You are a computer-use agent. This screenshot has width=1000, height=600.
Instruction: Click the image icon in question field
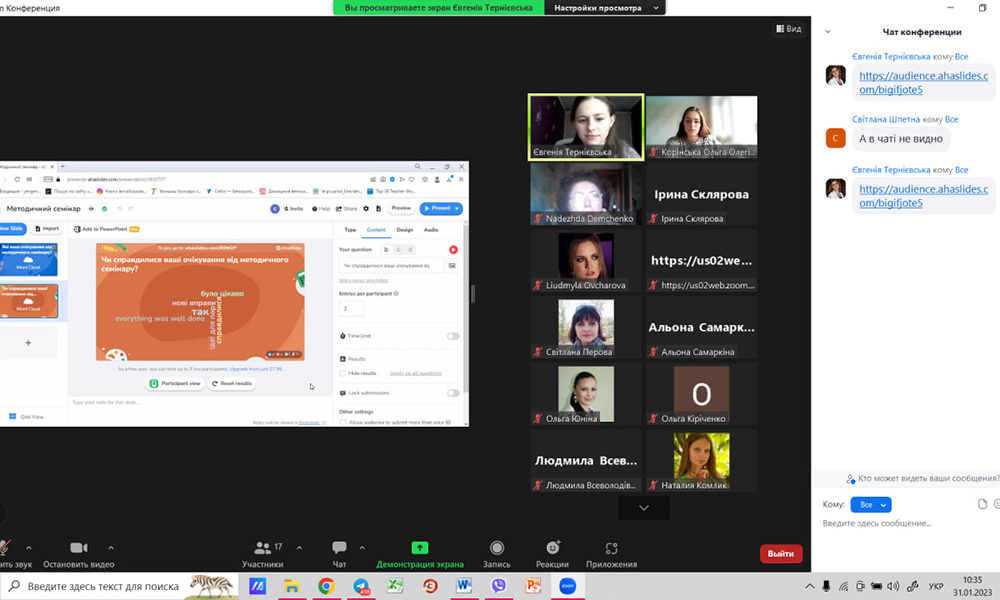452,265
